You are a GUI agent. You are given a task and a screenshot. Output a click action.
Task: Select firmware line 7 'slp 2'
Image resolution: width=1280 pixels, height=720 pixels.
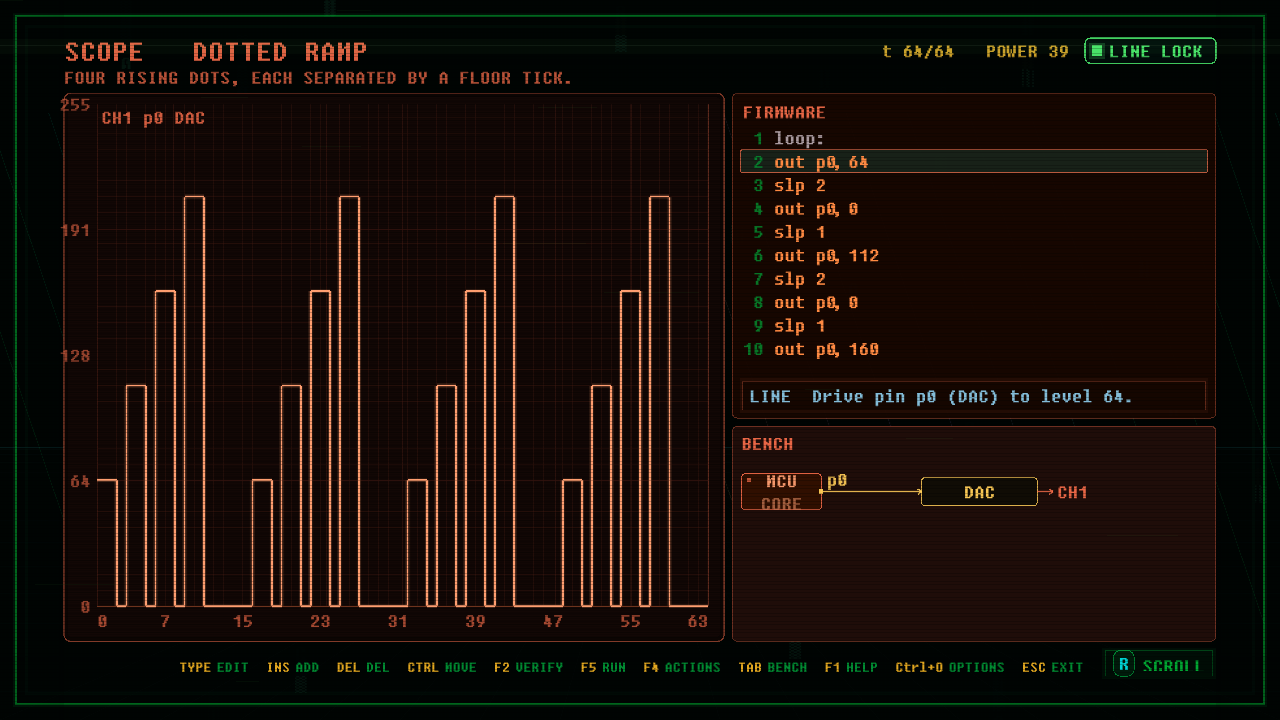pyautogui.click(x=974, y=279)
